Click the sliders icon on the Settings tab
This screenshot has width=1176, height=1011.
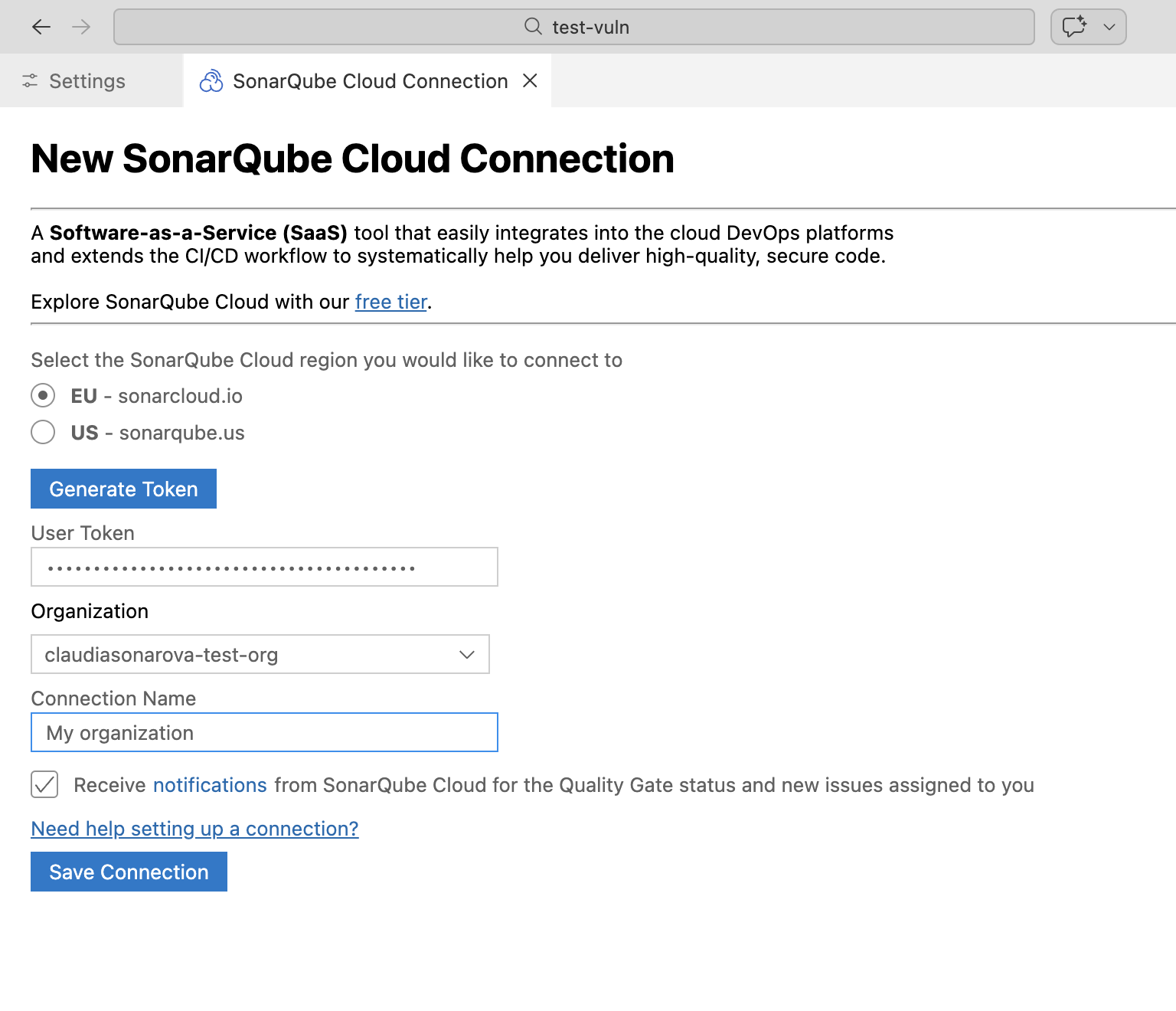pyautogui.click(x=31, y=80)
